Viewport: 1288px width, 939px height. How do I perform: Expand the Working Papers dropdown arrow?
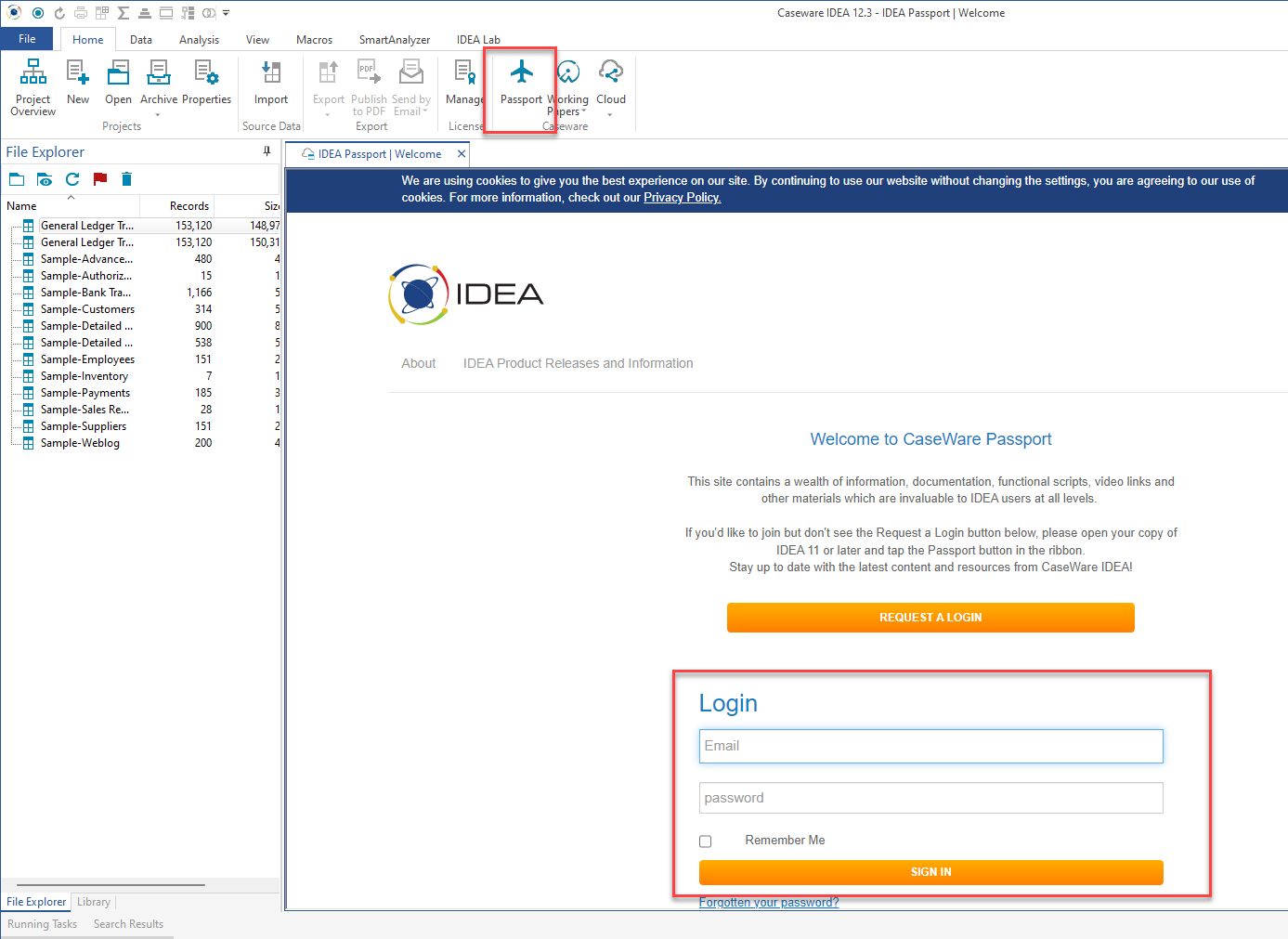584,111
